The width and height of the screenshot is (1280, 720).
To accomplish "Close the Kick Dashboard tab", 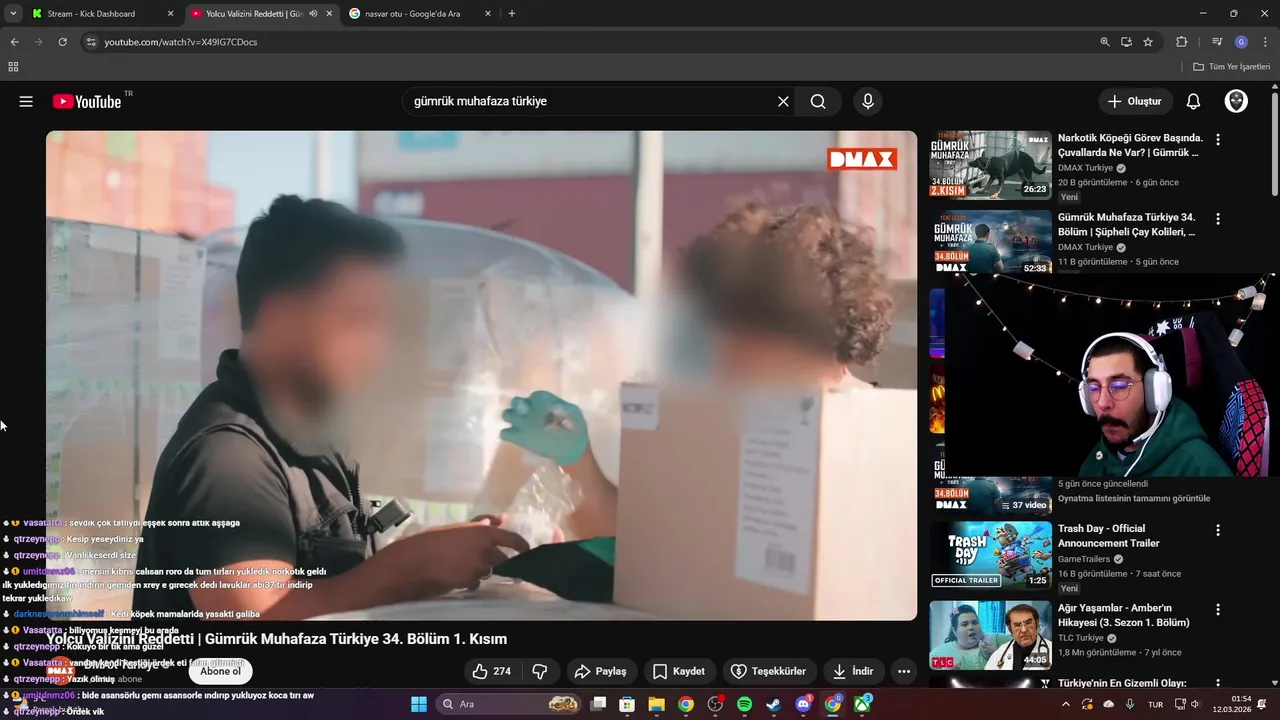I will pyautogui.click(x=170, y=14).
